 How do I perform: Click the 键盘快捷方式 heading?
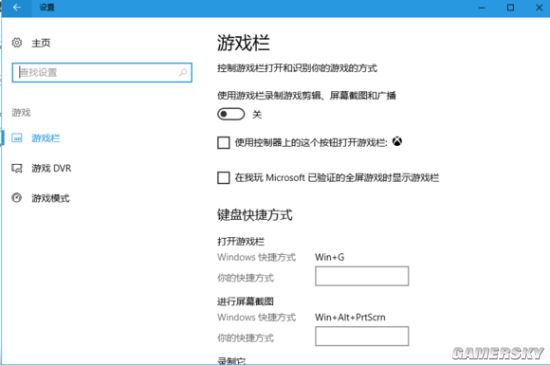pyautogui.click(x=255, y=215)
